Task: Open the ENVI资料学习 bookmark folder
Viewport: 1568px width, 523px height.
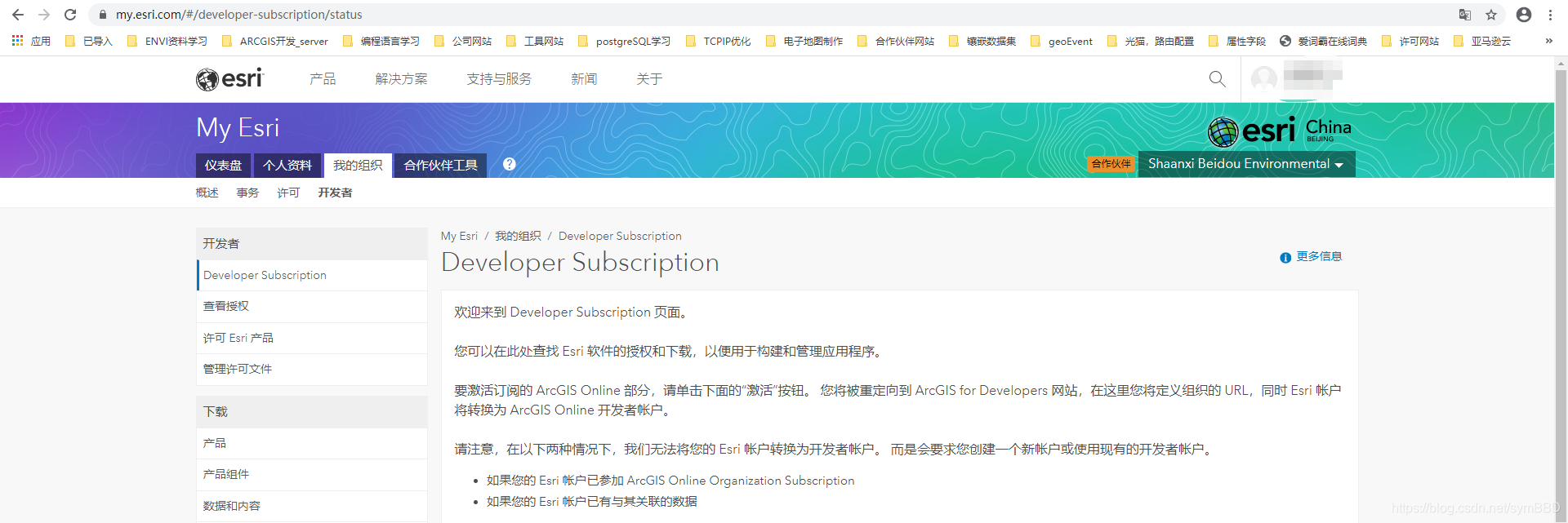Action: pos(167,41)
